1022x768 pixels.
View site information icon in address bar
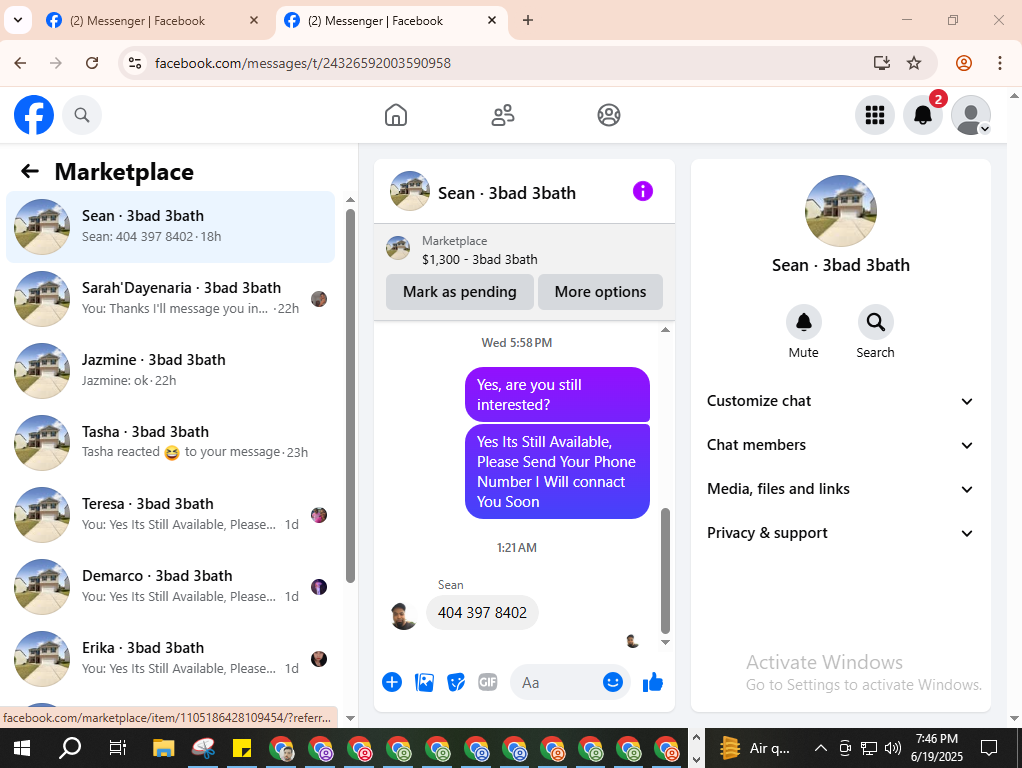[135, 63]
